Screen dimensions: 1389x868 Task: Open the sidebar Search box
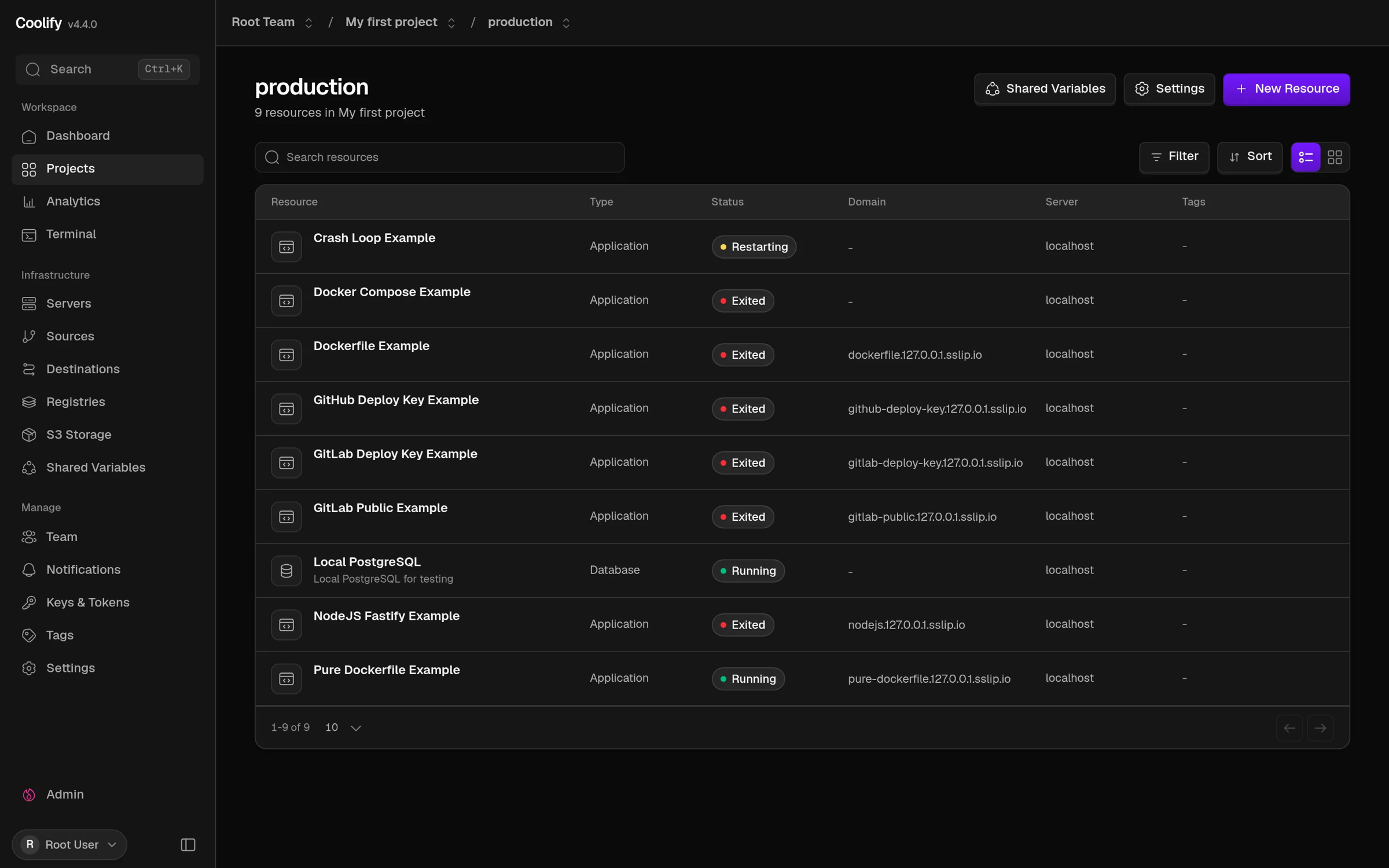click(107, 69)
